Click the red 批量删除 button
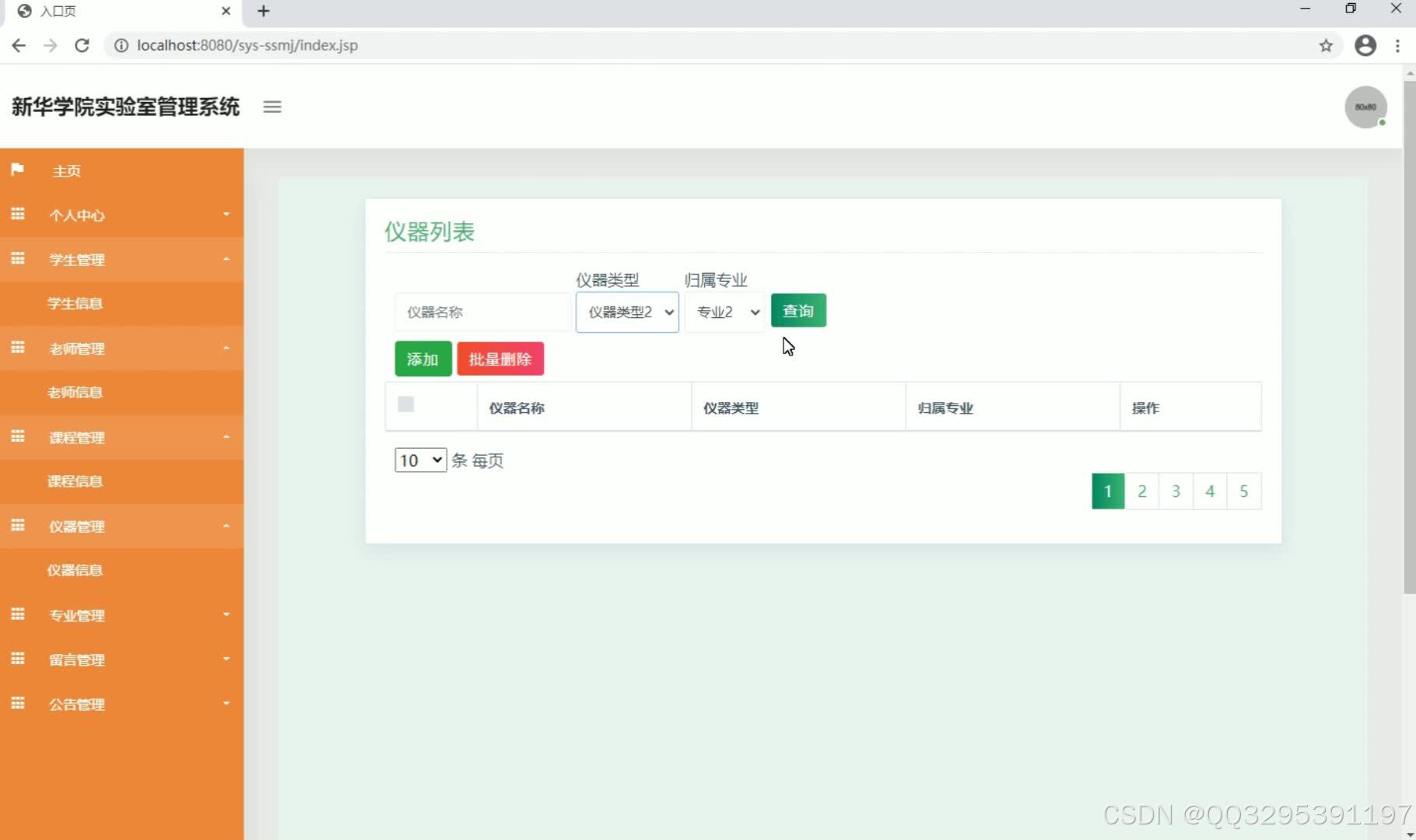This screenshot has height=840, width=1416. [500, 359]
